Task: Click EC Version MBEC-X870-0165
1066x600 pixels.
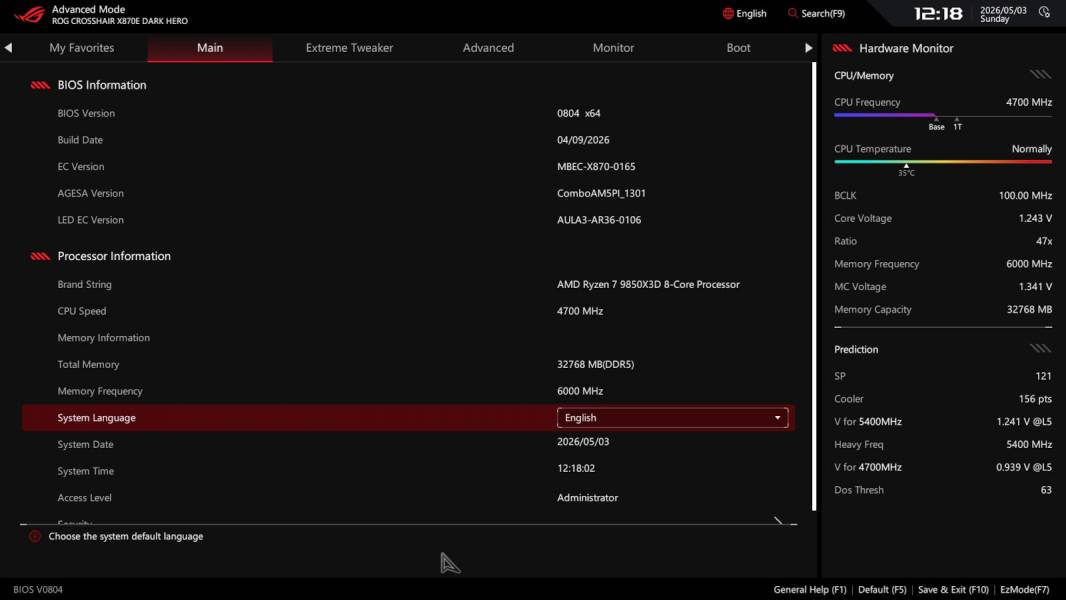Action: [596, 166]
